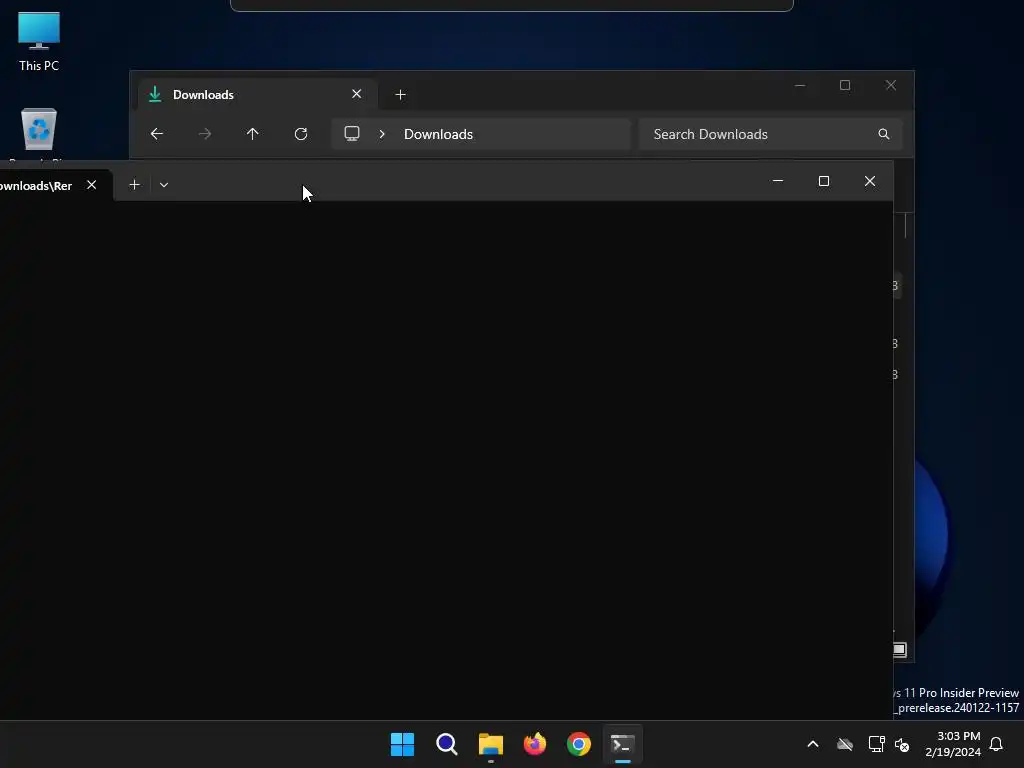
Task: Open taskbar Search
Action: (447, 744)
